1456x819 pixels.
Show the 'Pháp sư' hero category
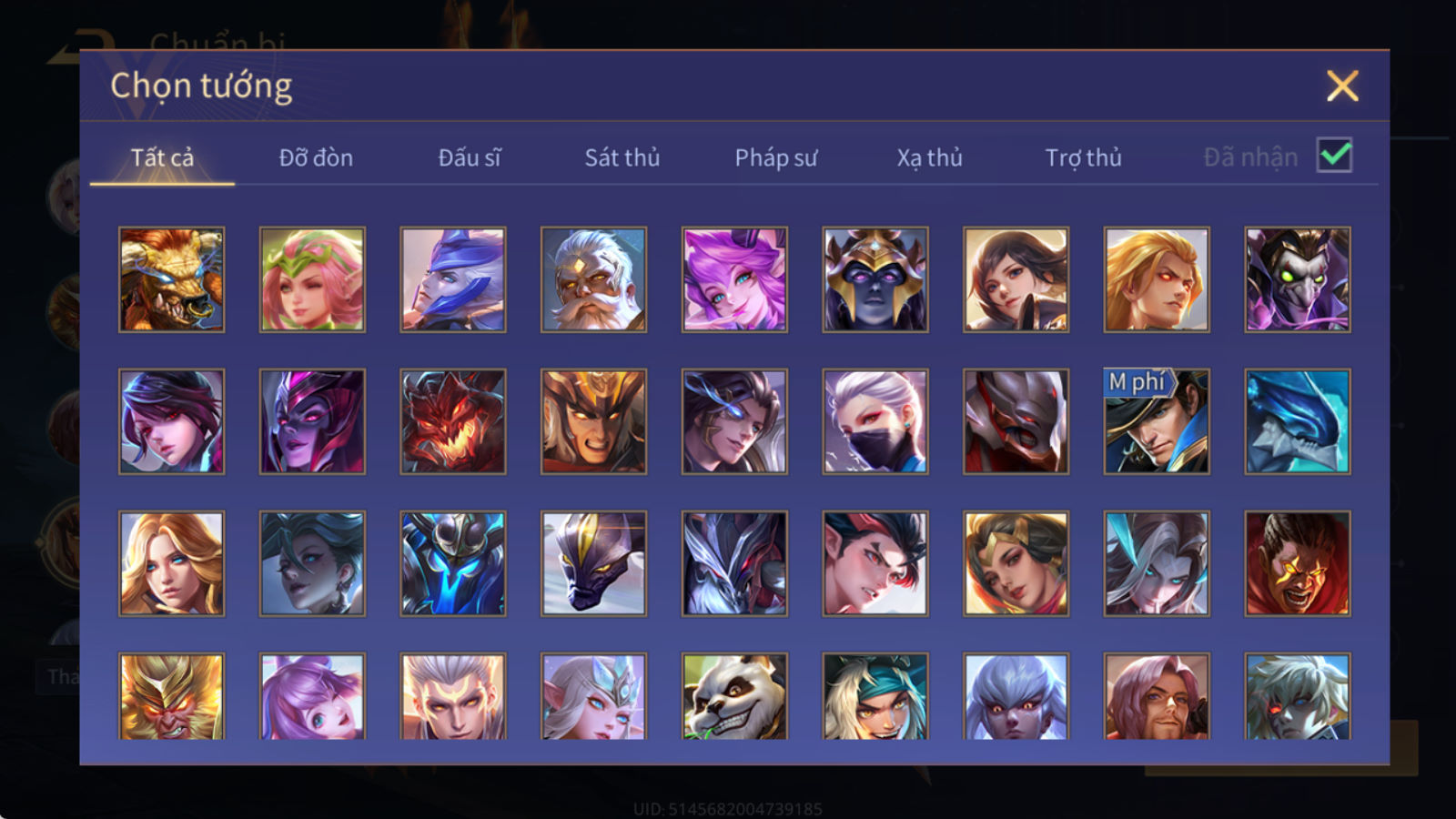point(775,157)
